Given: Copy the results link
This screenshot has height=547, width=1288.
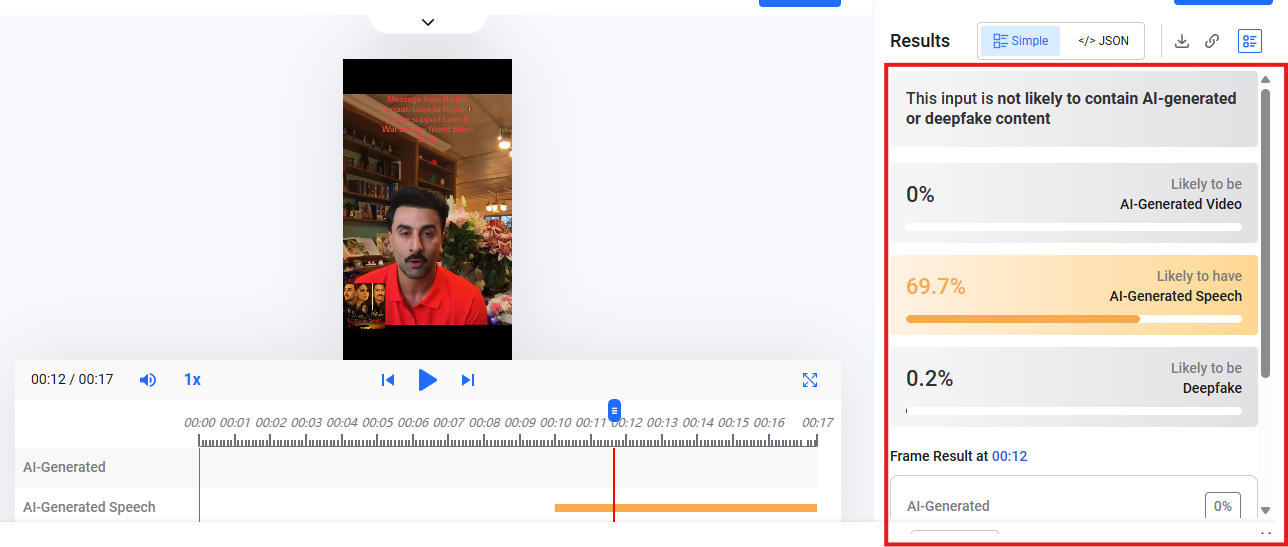Looking at the screenshot, I should coord(1212,41).
